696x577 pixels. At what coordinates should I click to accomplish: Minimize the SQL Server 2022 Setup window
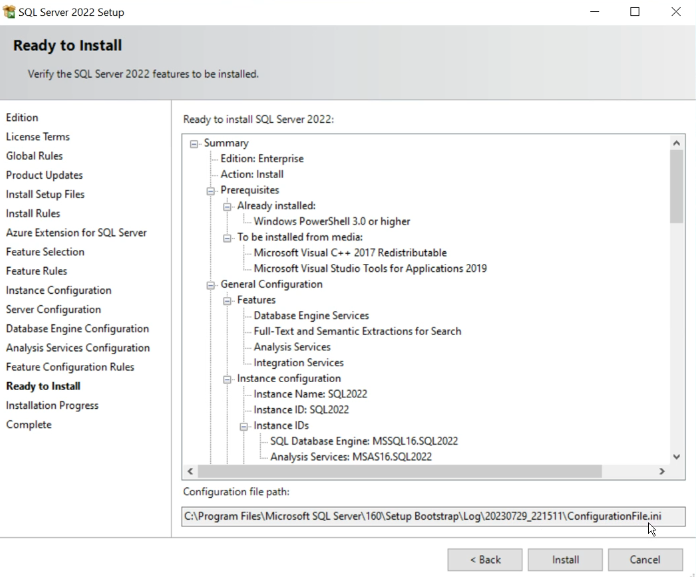(x=594, y=12)
